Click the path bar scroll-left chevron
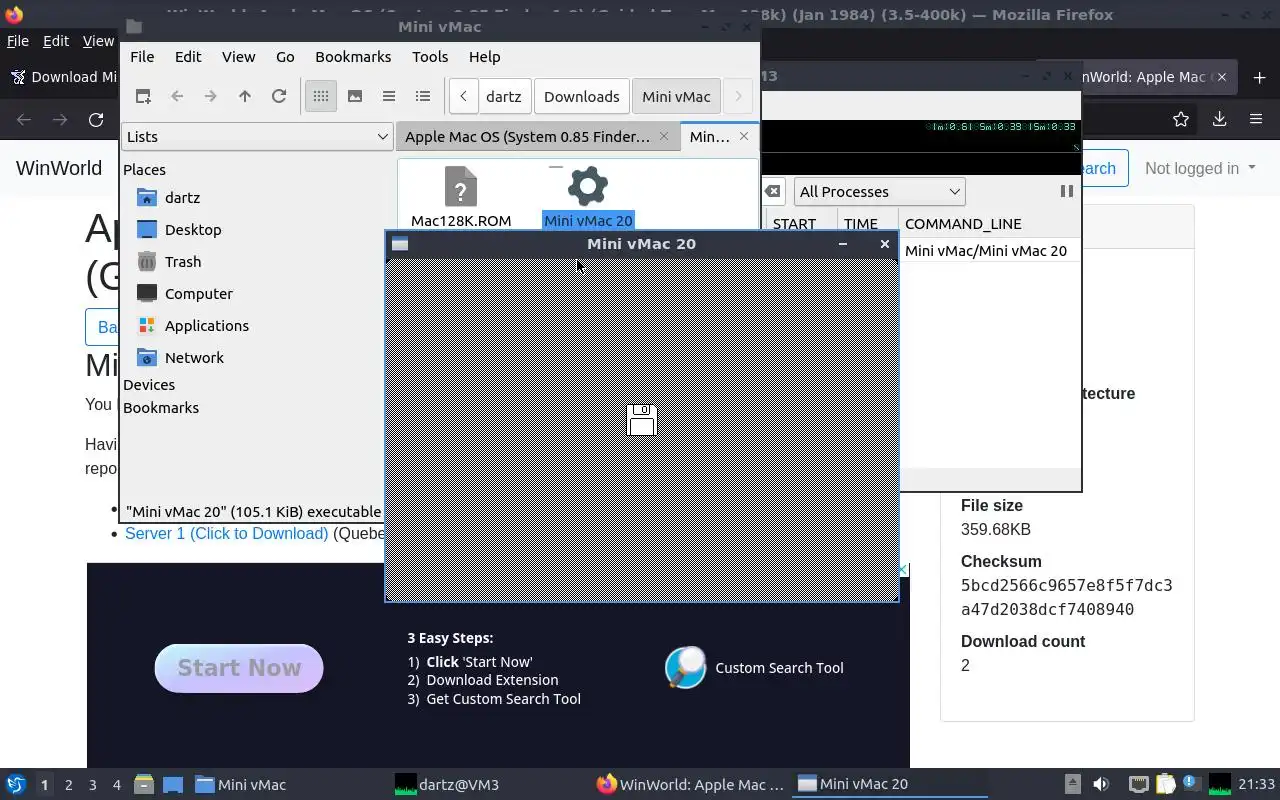 tap(463, 96)
